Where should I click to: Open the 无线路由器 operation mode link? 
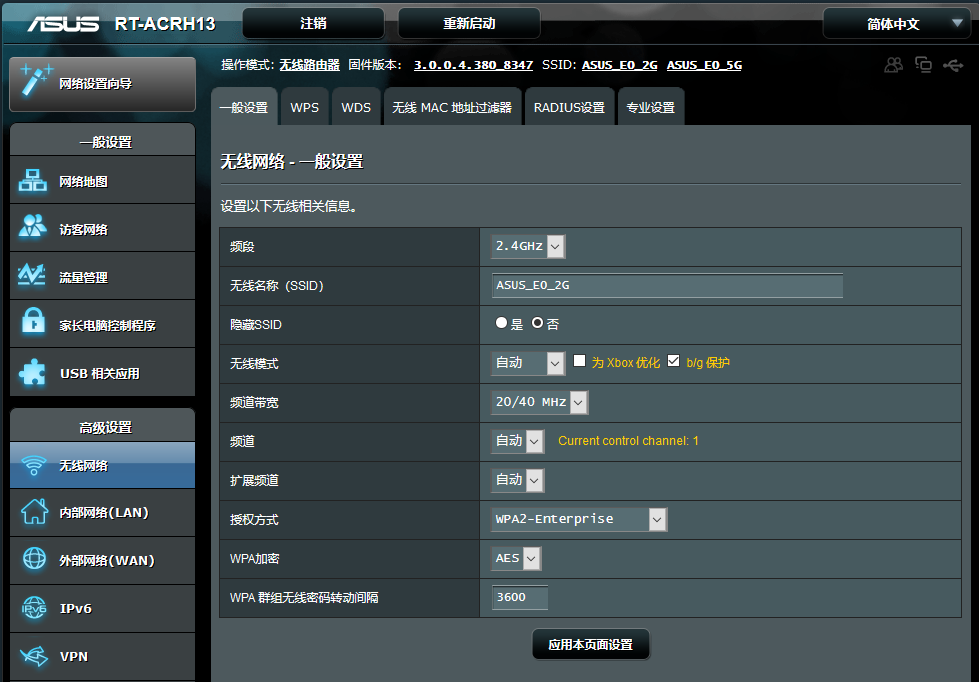310,65
